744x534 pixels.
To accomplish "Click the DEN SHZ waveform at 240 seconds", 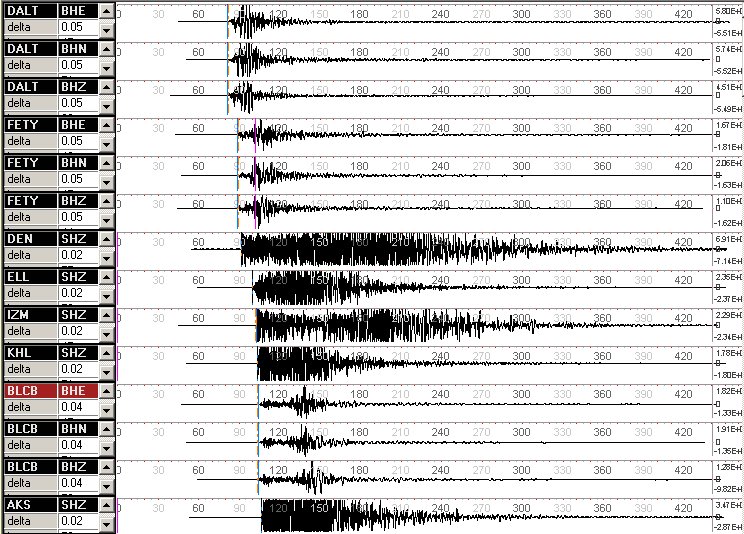I will click(x=440, y=249).
